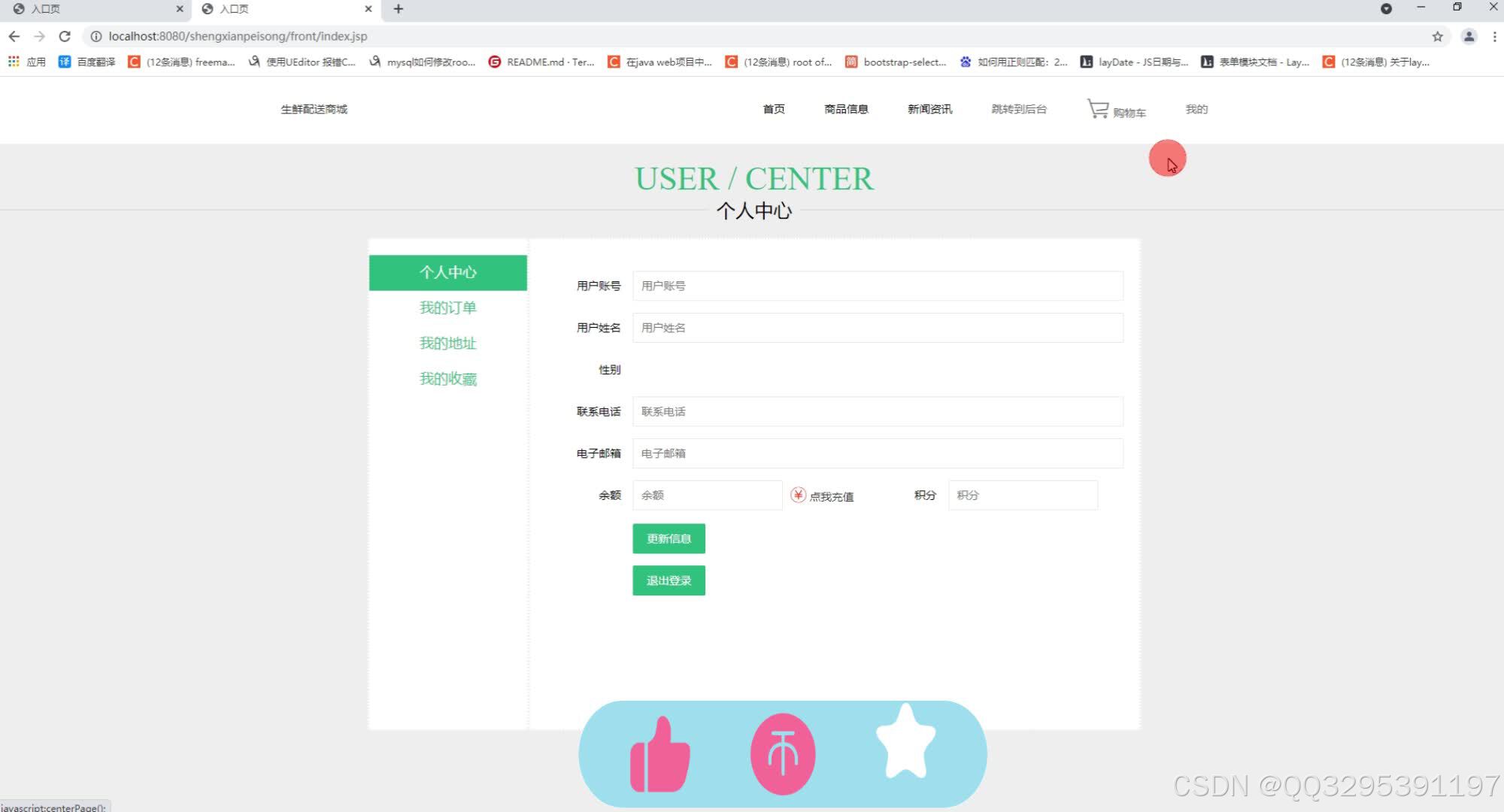Click 跳转到后台 backend redirect menu

pyautogui.click(x=1019, y=109)
